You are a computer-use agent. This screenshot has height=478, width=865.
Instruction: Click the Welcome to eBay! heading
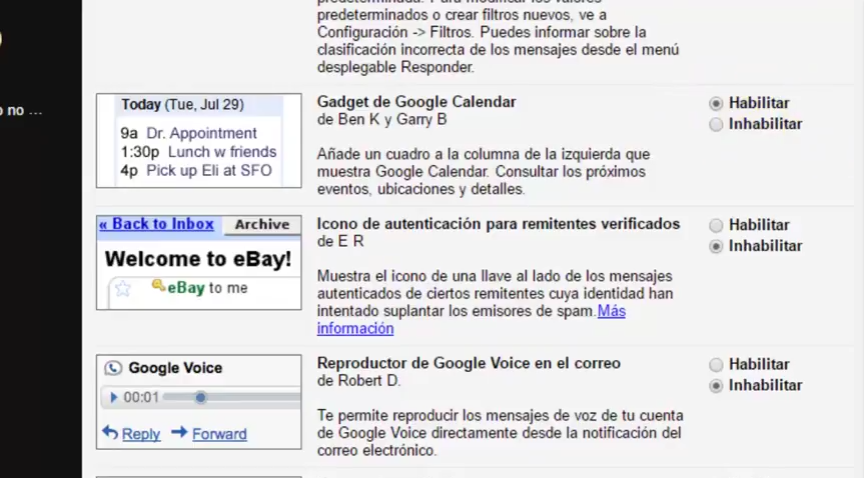point(198,259)
